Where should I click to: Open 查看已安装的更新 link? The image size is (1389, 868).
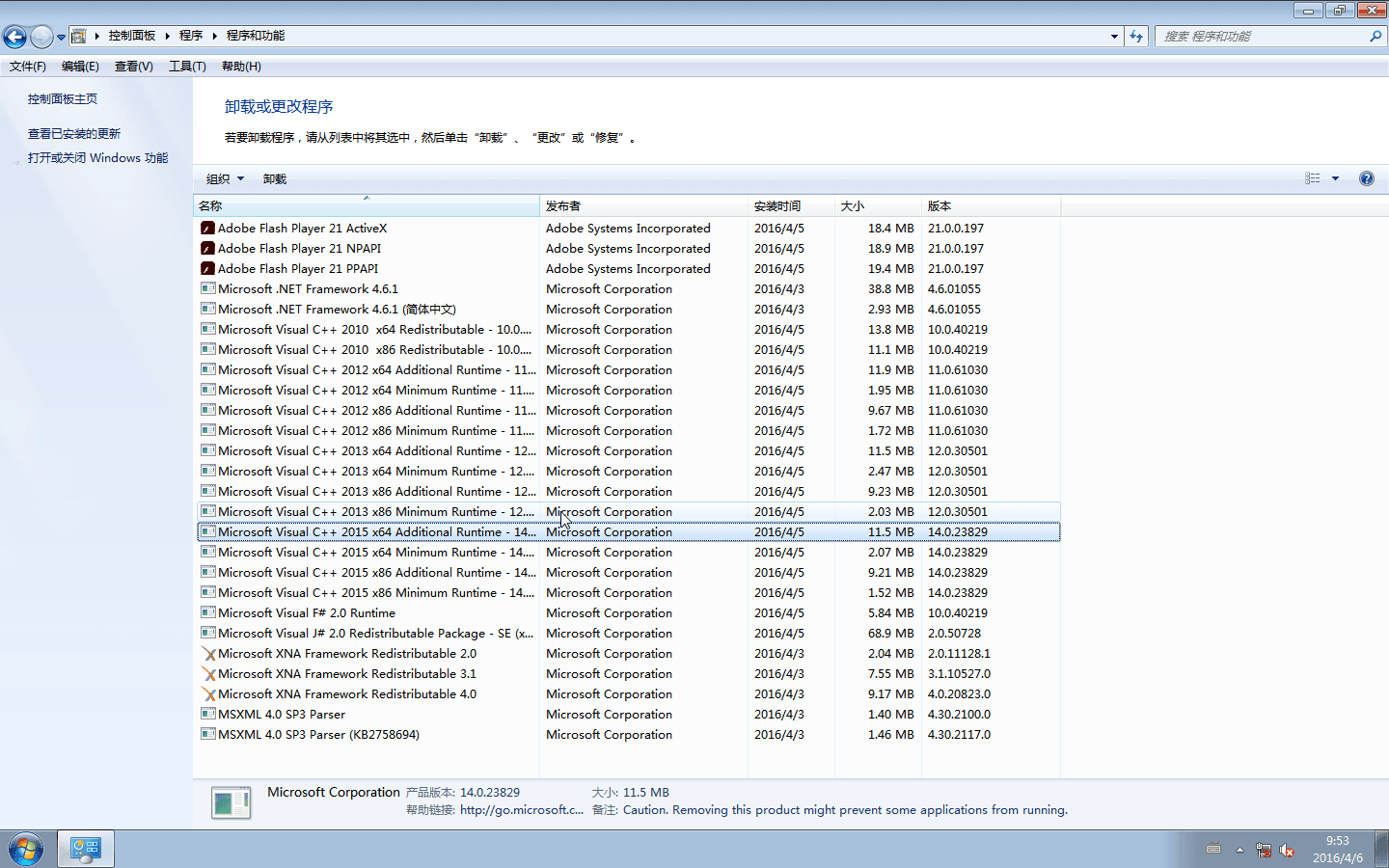tap(74, 134)
